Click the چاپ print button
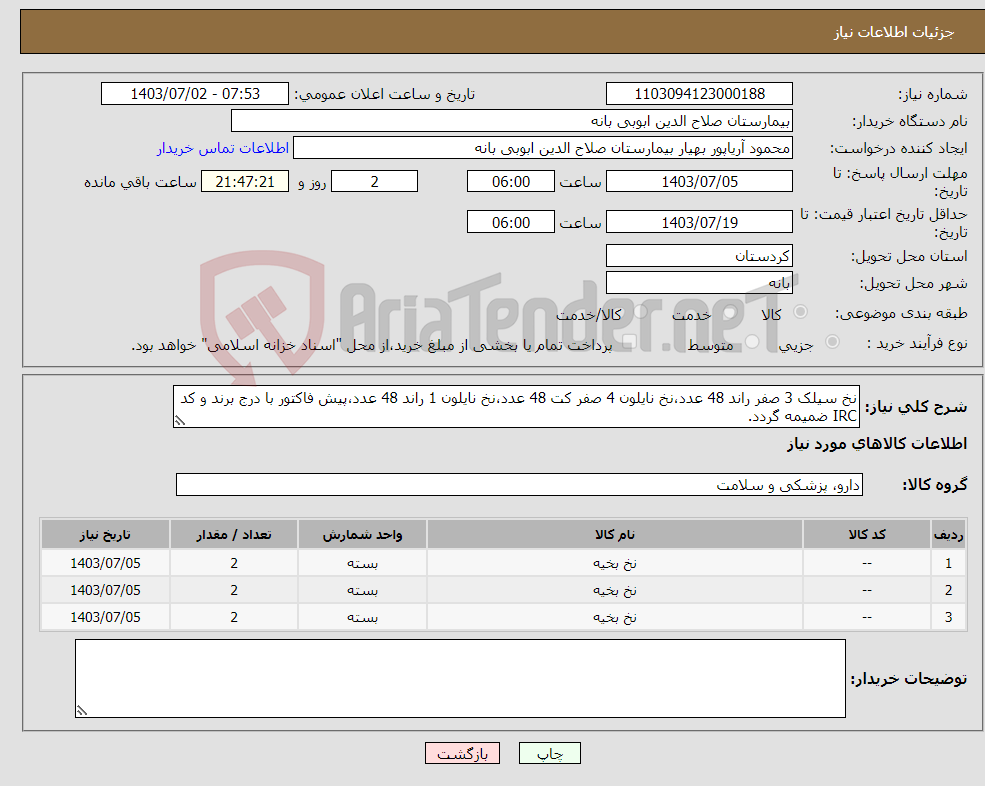The width and height of the screenshot is (985, 786). pos(550,753)
